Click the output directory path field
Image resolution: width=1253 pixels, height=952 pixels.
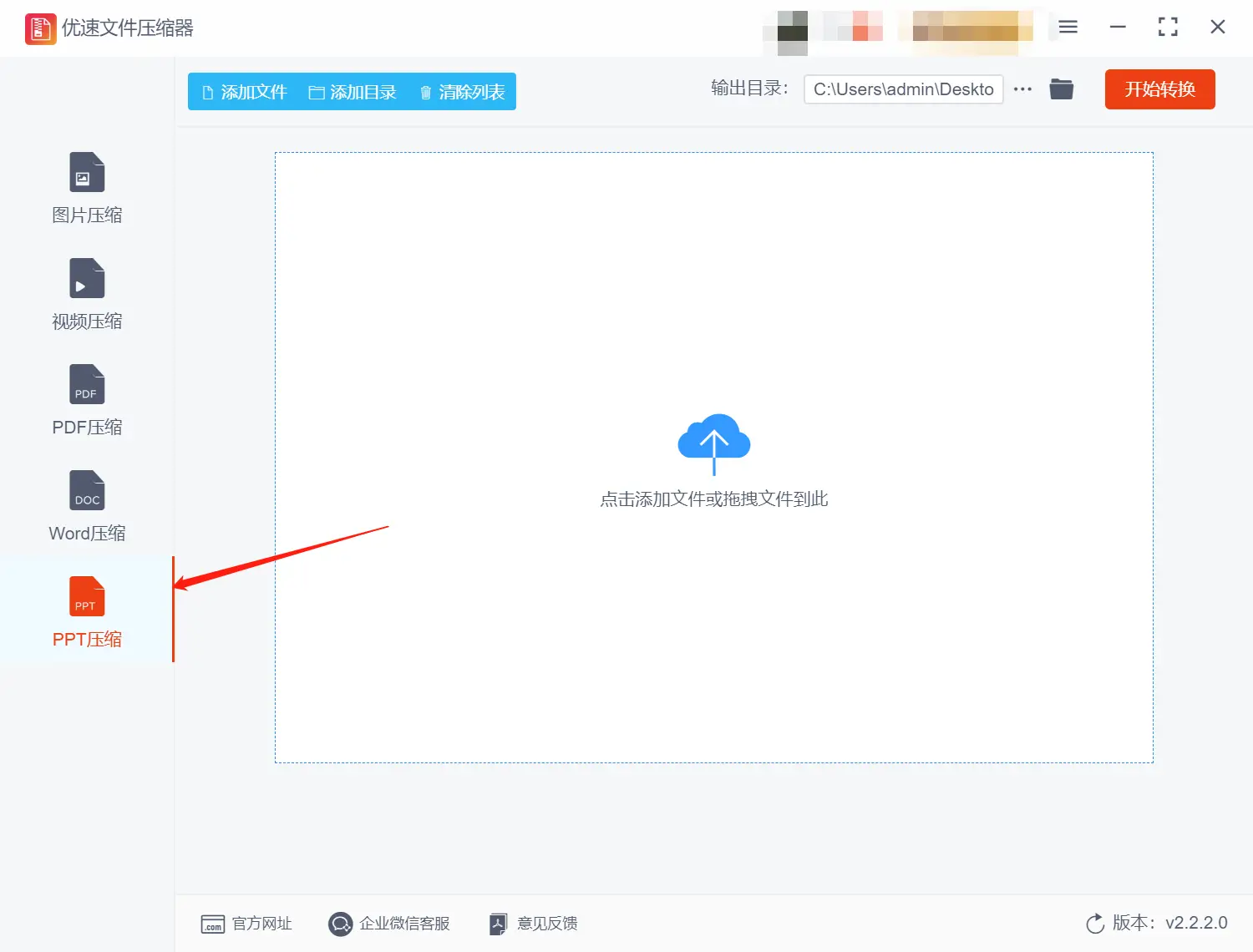[x=903, y=89]
